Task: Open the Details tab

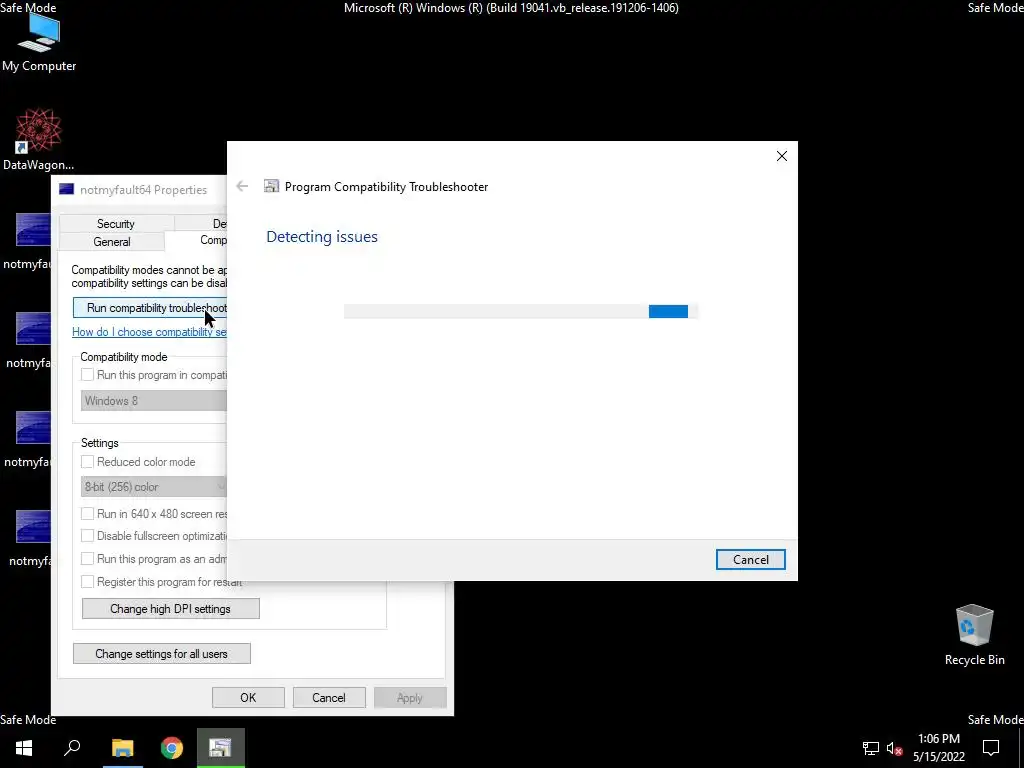Action: coord(201,223)
